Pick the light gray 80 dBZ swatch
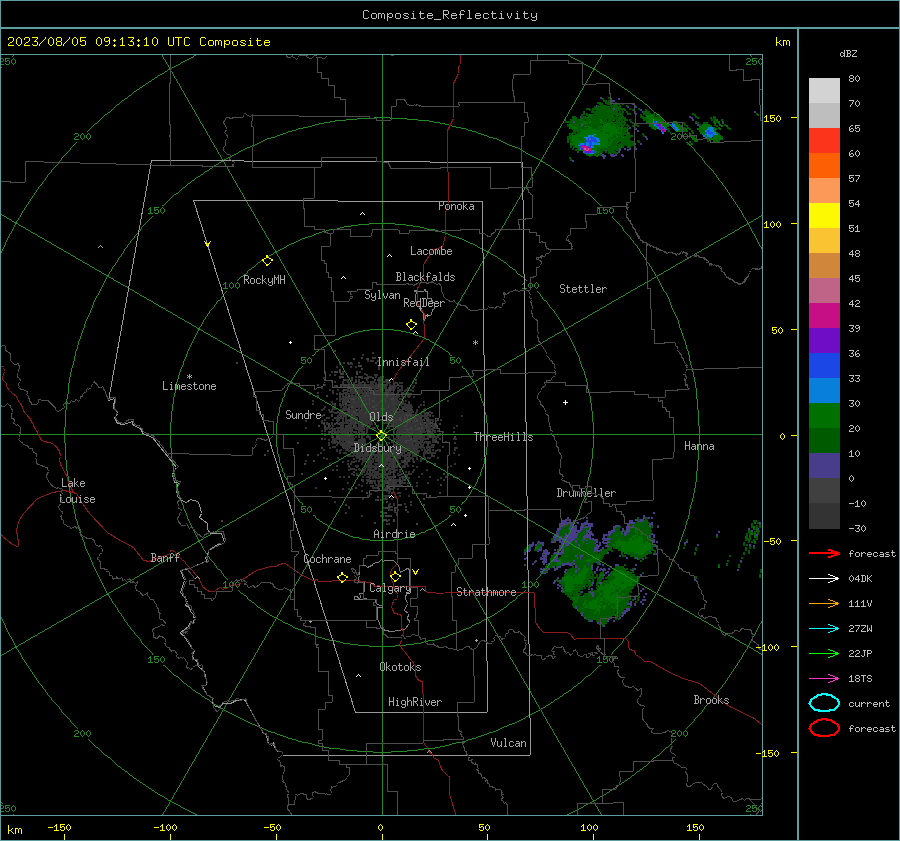Image resolution: width=900 pixels, height=841 pixels. click(x=824, y=90)
